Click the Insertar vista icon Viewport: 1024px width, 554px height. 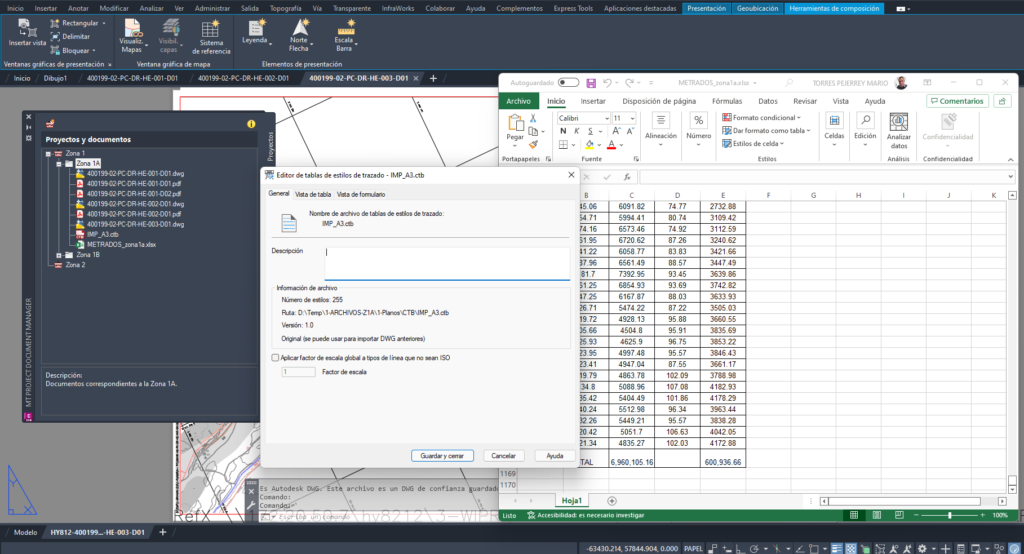(27, 27)
